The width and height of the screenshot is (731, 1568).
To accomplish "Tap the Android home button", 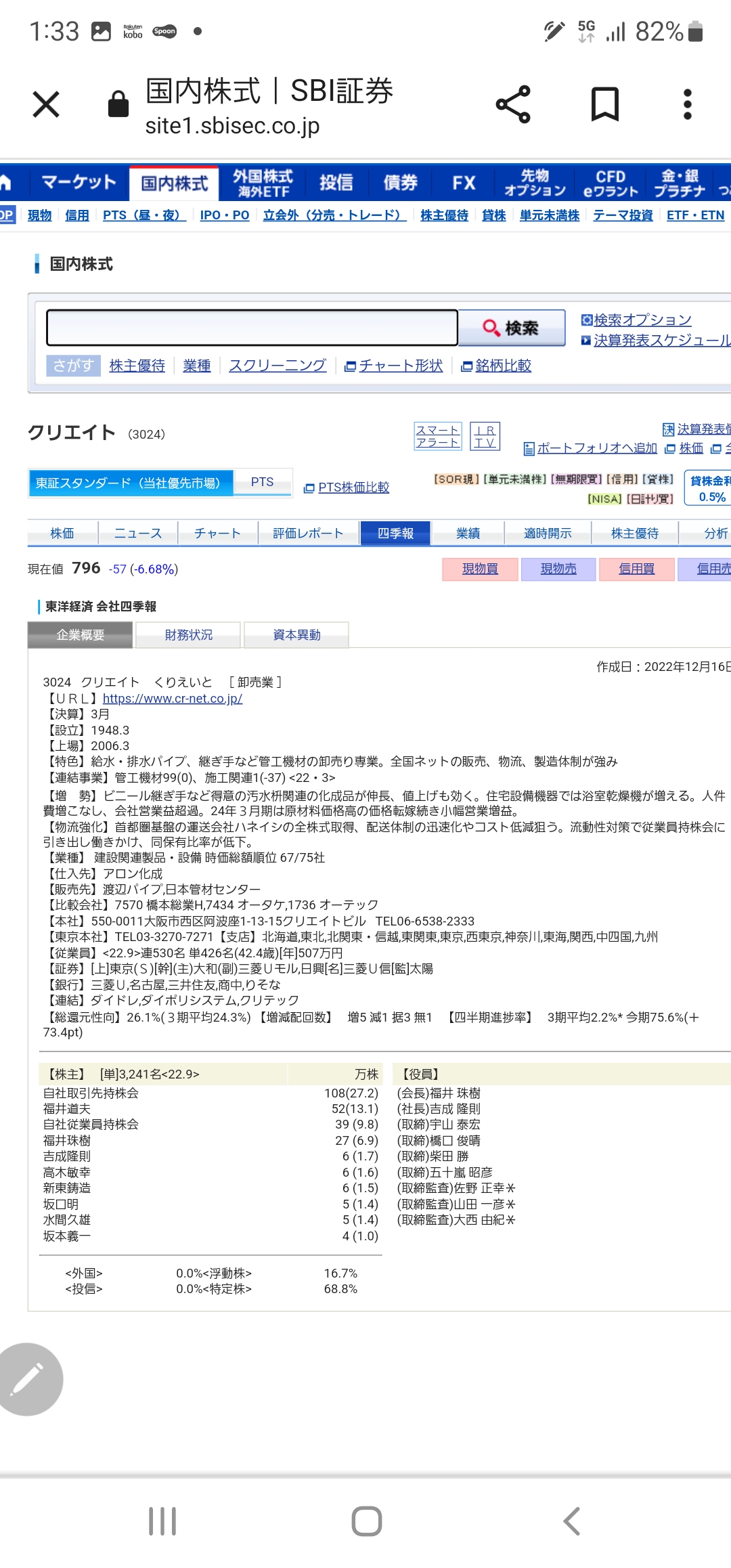I will 366,1521.
